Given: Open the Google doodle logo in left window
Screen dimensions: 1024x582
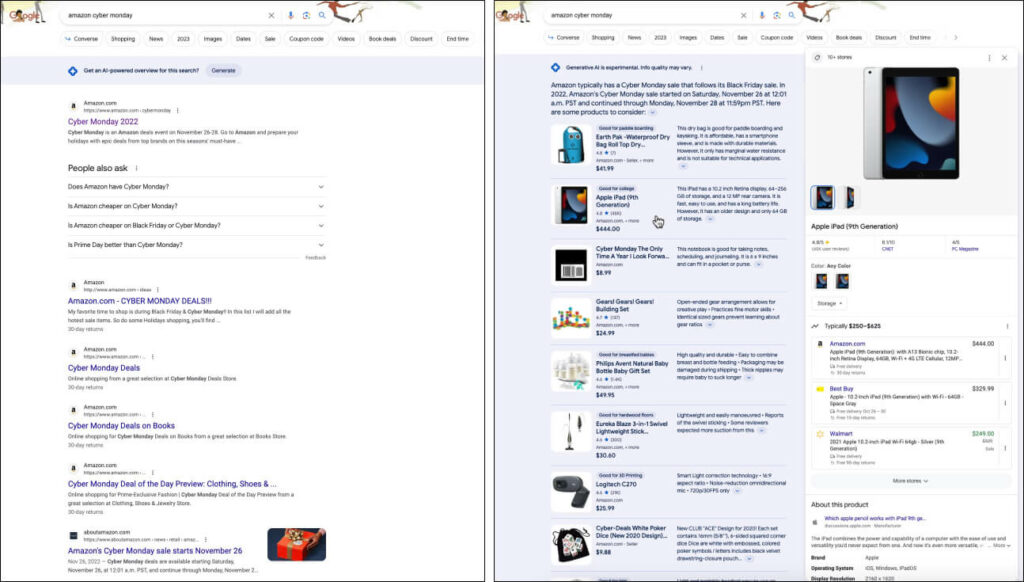Looking at the screenshot, I should [x=26, y=14].
